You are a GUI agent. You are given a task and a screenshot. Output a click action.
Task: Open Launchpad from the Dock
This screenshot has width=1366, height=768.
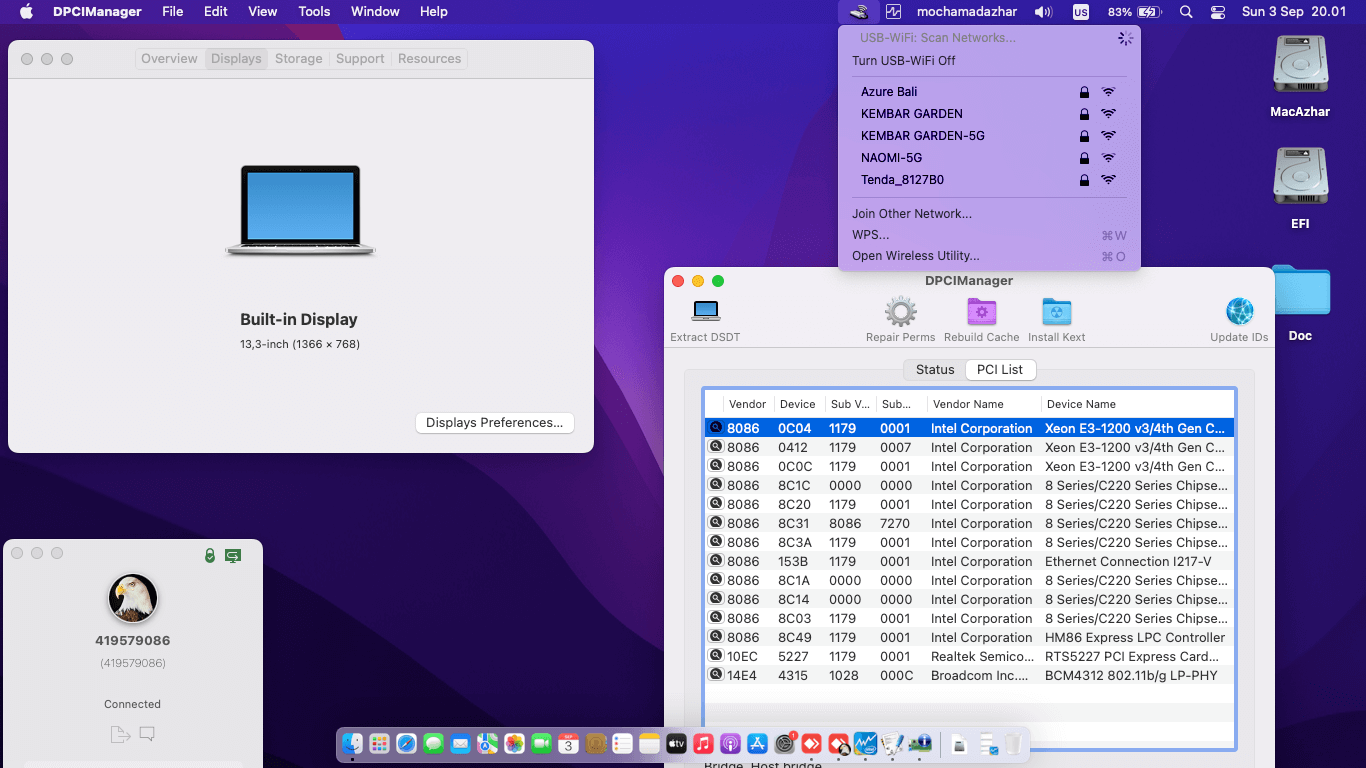pos(379,743)
